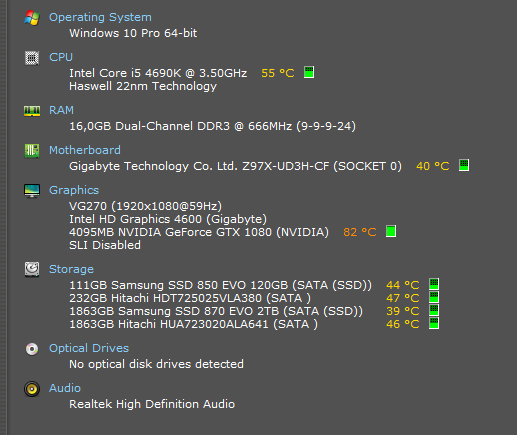Click the Audio speaker icon
The width and height of the screenshot is (517, 435).
(32, 389)
